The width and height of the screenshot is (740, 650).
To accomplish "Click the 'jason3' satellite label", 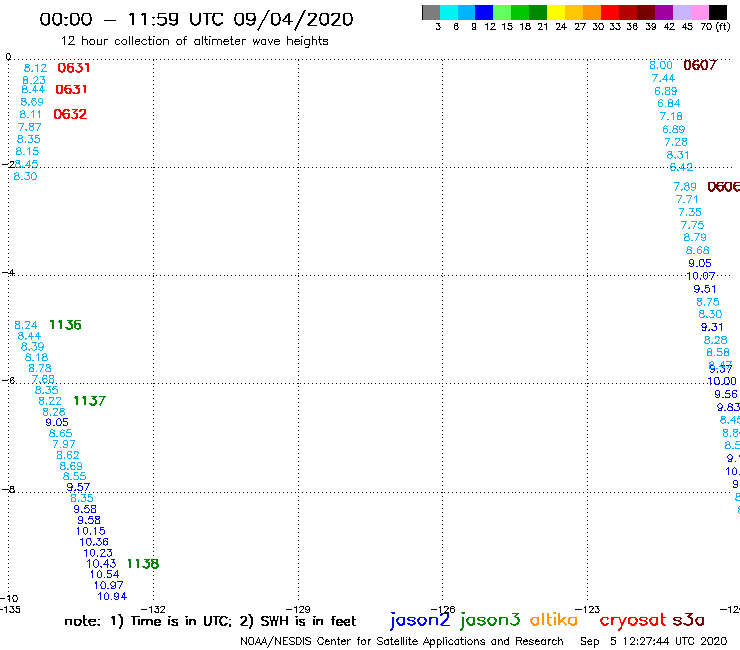I will 490,620.
